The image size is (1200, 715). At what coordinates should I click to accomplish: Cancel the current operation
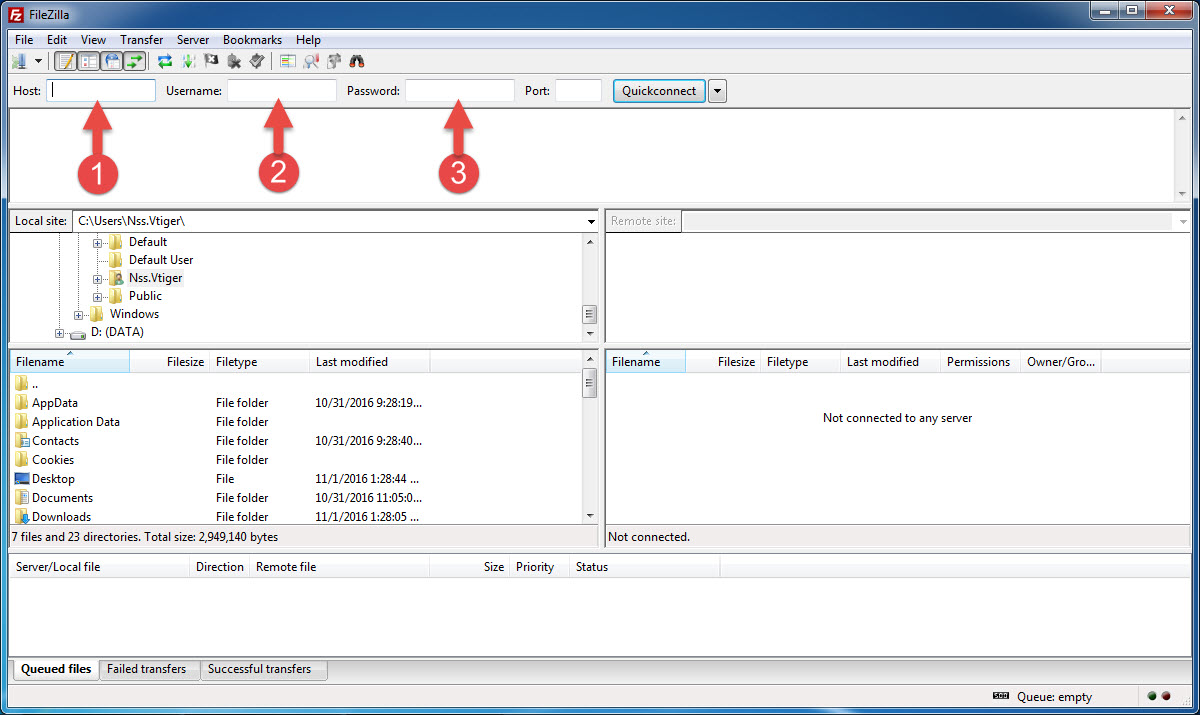pyautogui.click(x=211, y=61)
